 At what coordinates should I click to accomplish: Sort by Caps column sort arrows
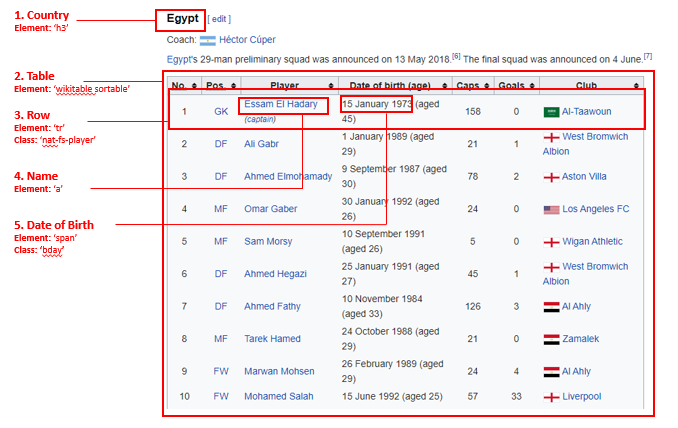[486, 86]
